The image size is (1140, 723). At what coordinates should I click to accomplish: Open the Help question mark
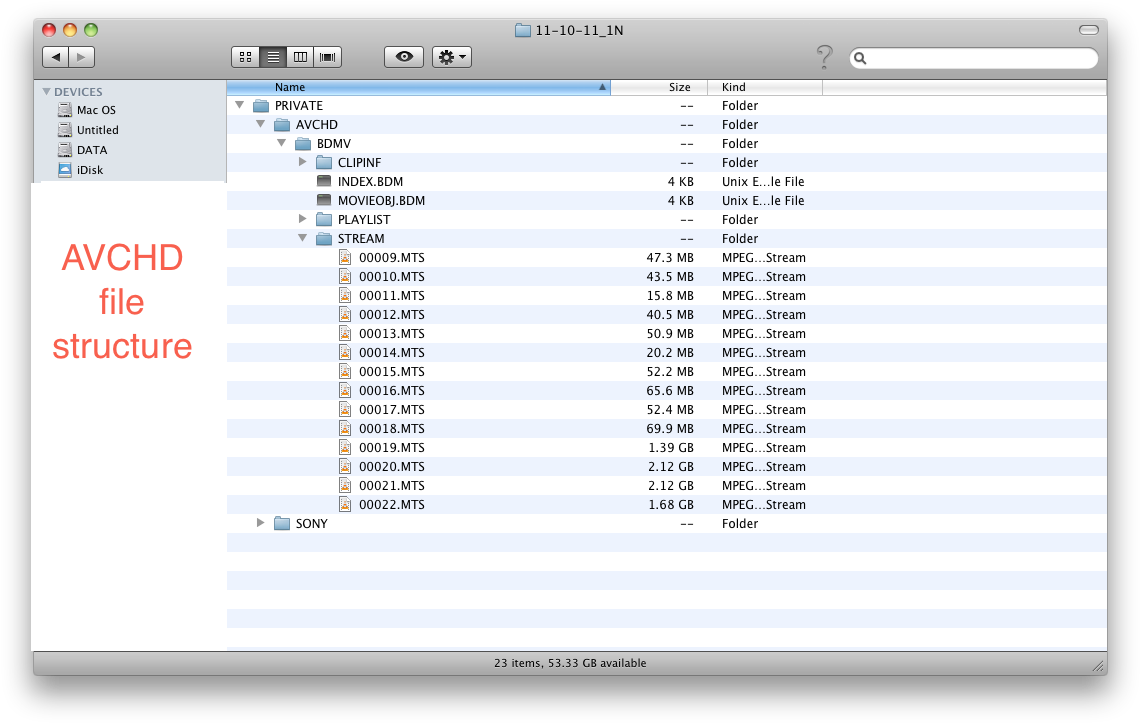(823, 57)
